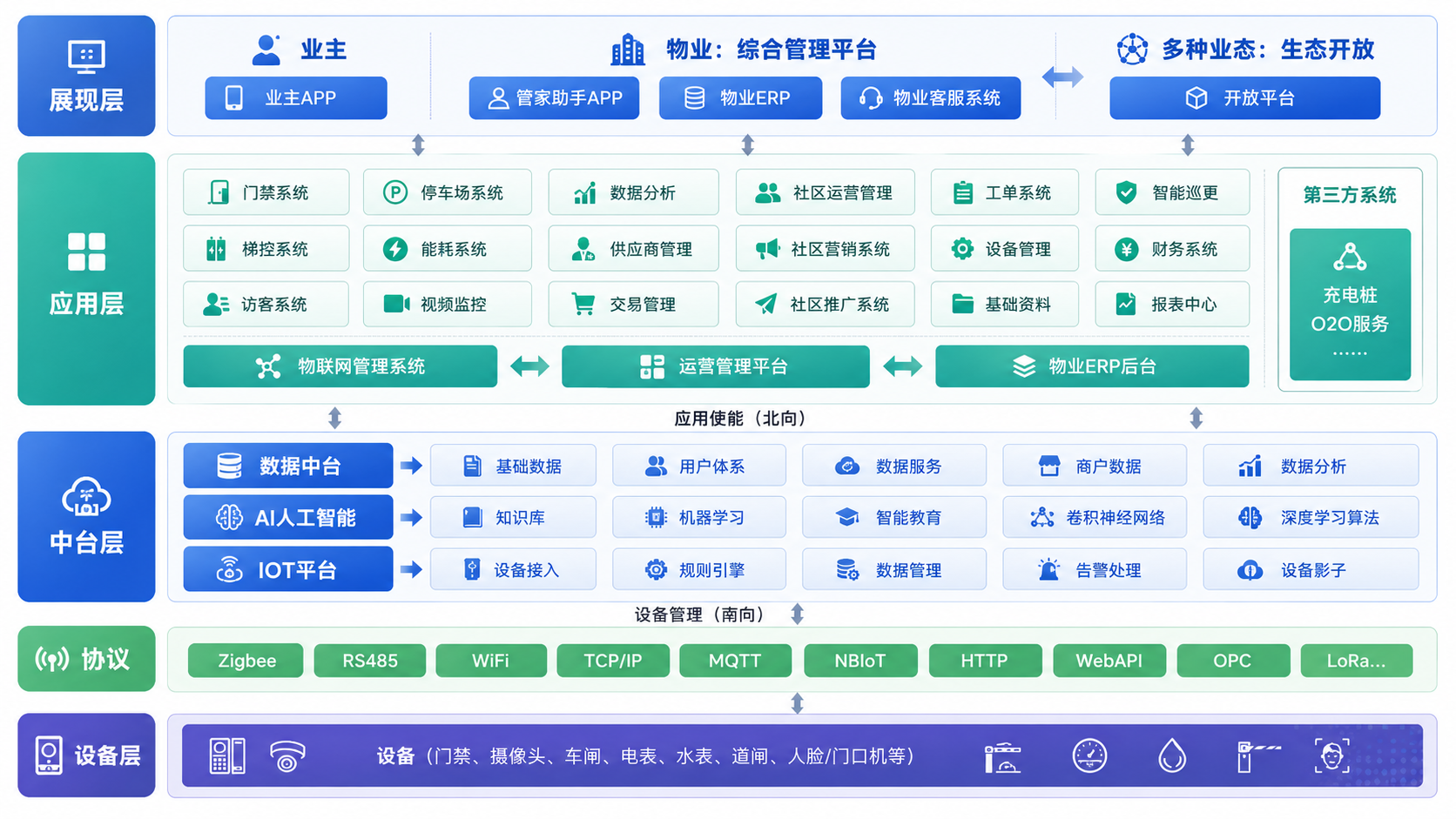Click the 基础资料 folder icon

click(962, 304)
